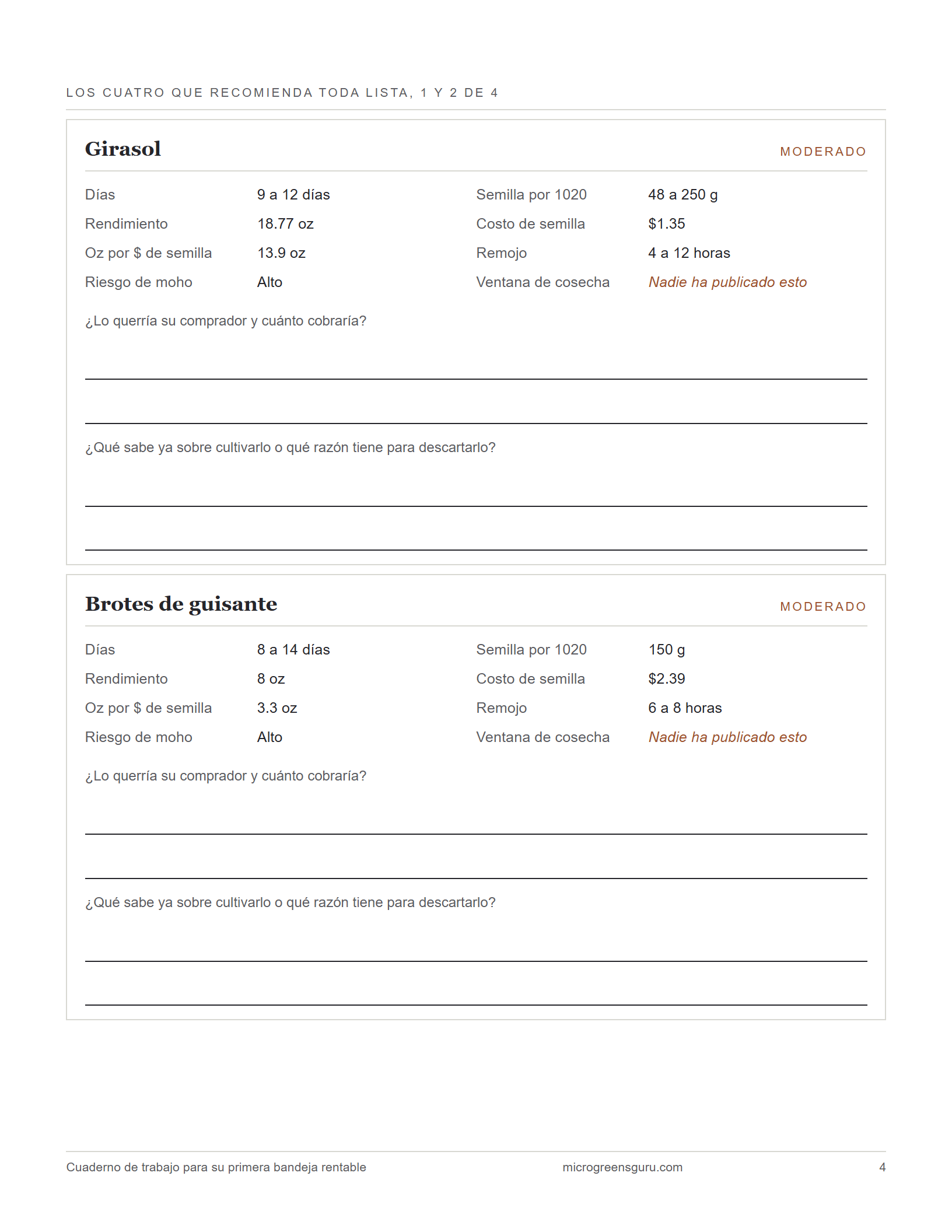The height and width of the screenshot is (1232, 952).
Task: Click the MODERADO label on Brotes de guisante card
Action: coord(823,607)
